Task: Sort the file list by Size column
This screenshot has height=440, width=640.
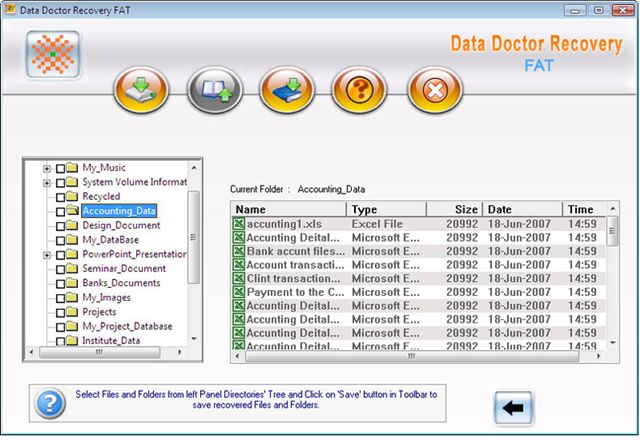Action: click(454, 209)
